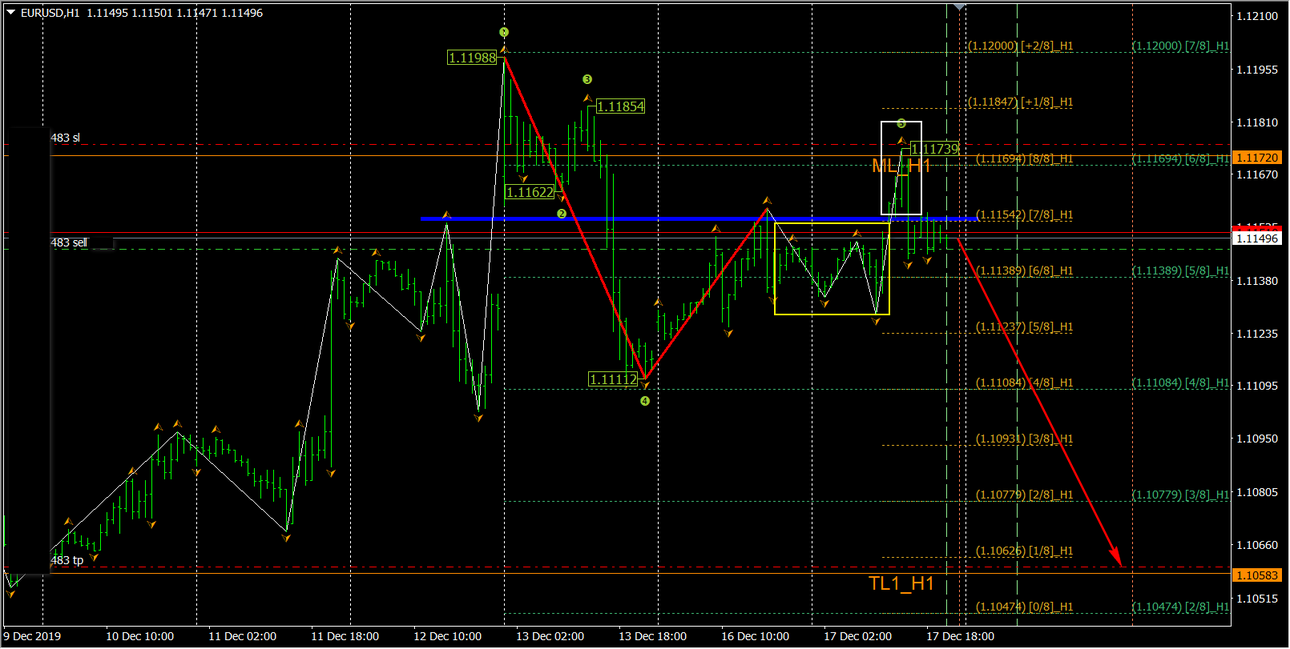Open the EURUSD,H1 chart menu triangle

pos(11,13)
